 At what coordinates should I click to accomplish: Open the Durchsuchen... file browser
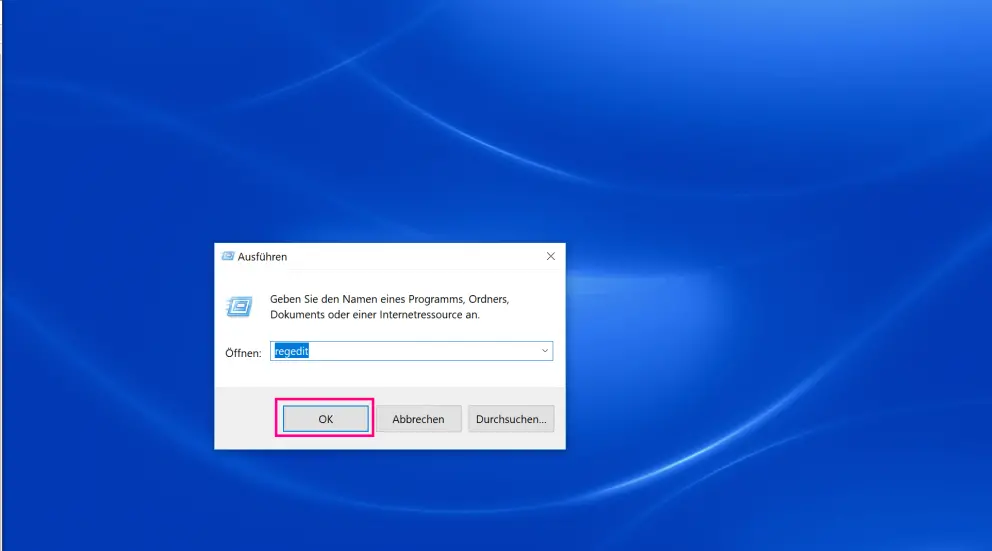511,419
